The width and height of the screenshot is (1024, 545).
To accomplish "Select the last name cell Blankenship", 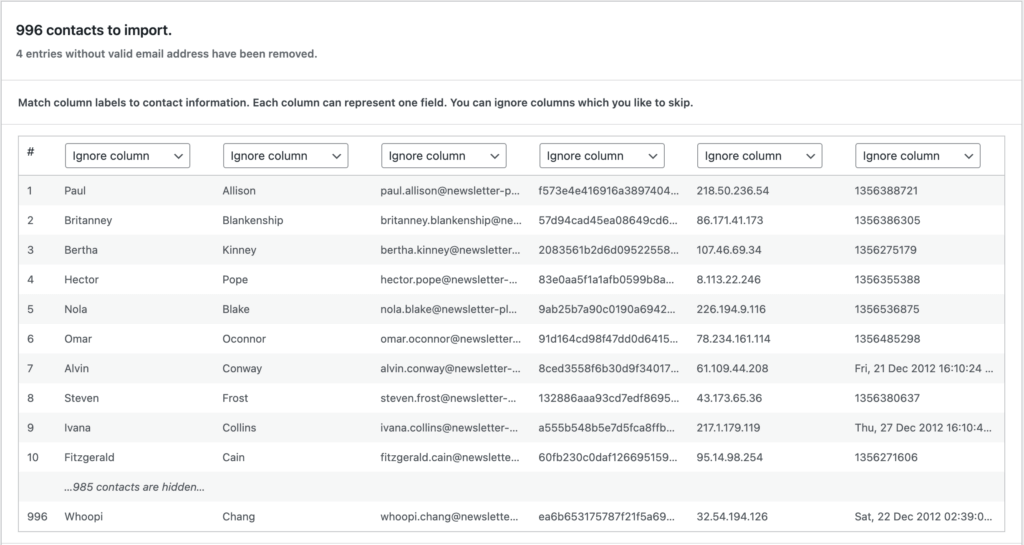I will (x=252, y=220).
